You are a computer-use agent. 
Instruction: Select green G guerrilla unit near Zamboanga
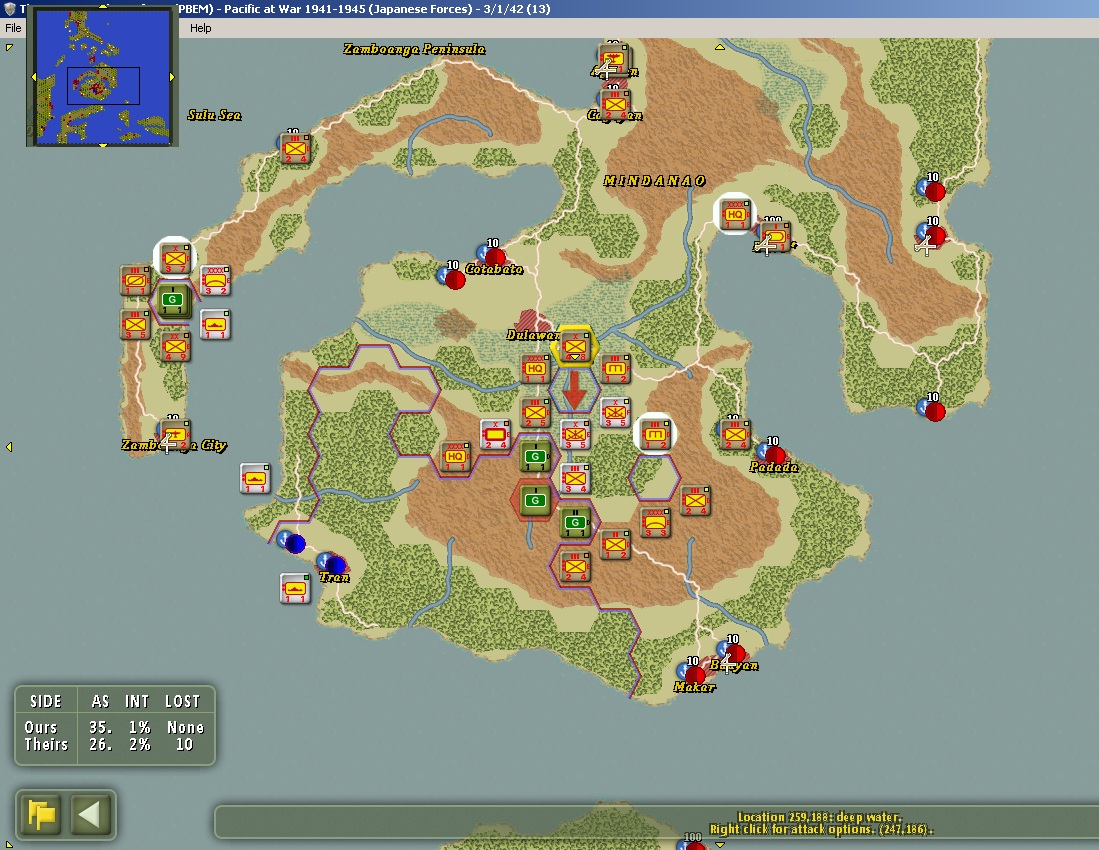pos(174,301)
